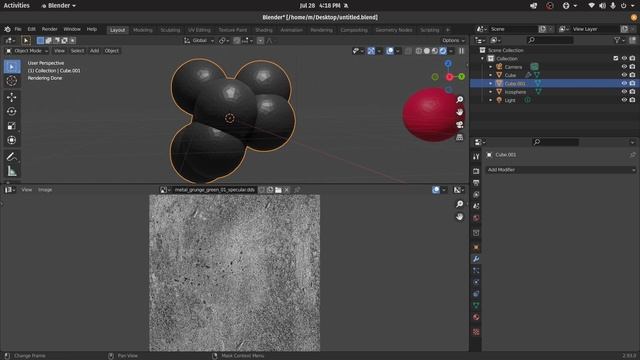Open the Object Mode dropdown
Viewport: 640px width, 360px height.
pyautogui.click(x=27, y=51)
